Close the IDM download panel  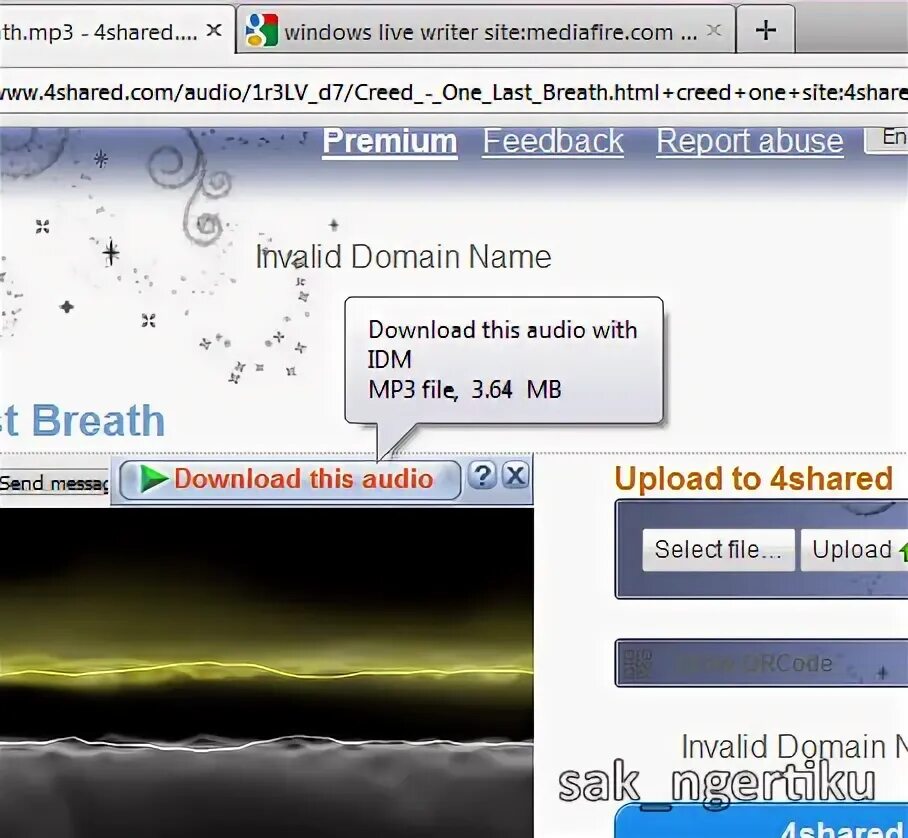click(515, 476)
